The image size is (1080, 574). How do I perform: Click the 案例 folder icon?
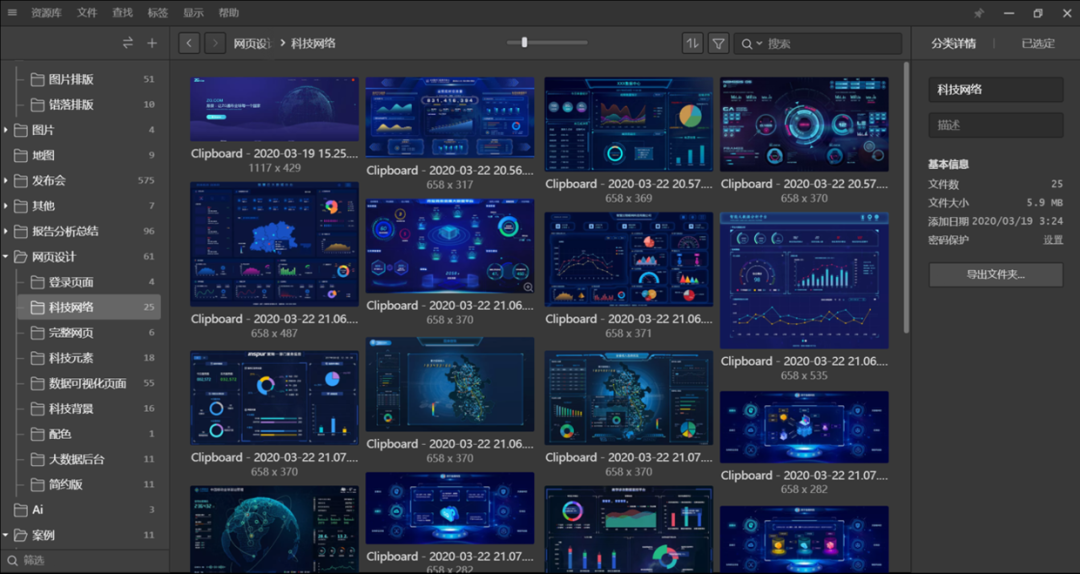[x=21, y=535]
